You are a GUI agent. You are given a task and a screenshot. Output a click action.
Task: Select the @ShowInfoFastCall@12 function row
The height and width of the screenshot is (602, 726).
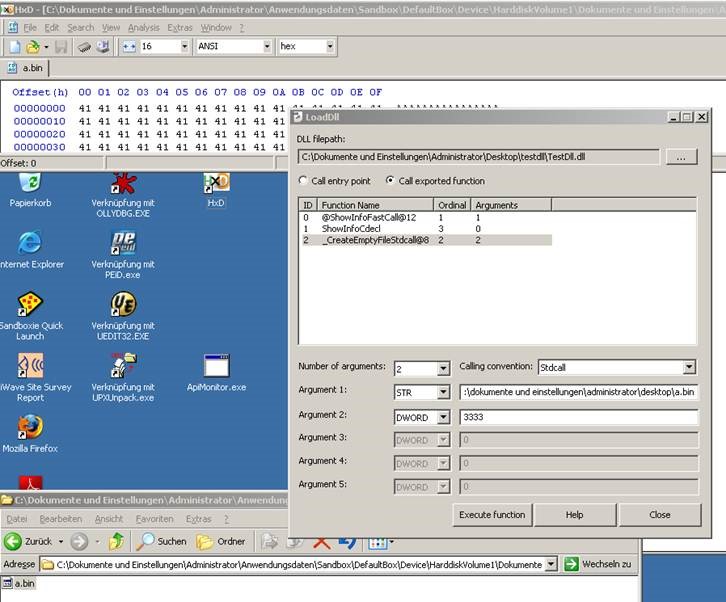(426, 217)
